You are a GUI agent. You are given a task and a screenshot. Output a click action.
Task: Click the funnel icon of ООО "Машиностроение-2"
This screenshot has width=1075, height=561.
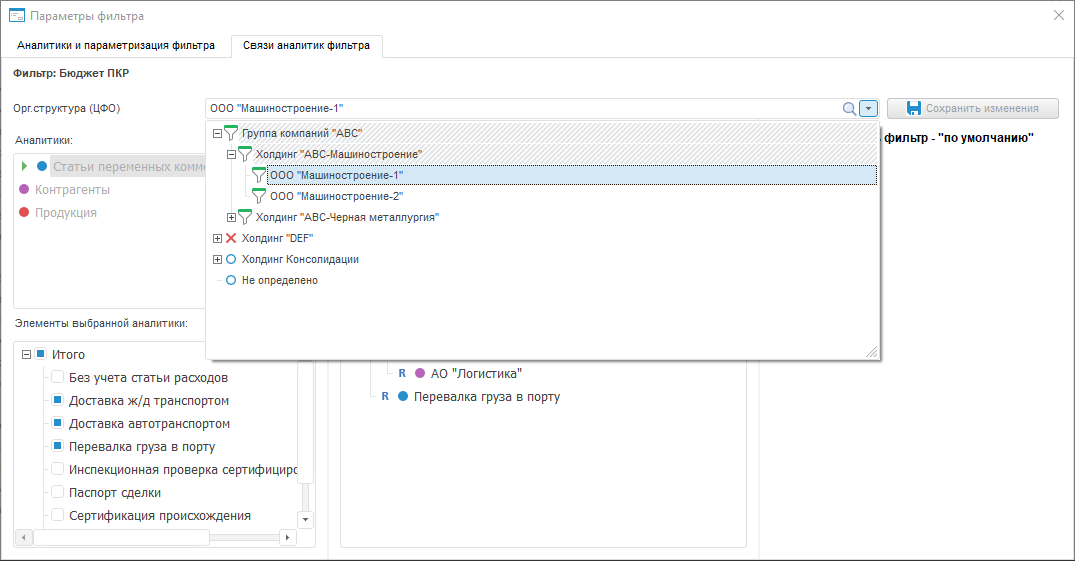pyautogui.click(x=259, y=196)
